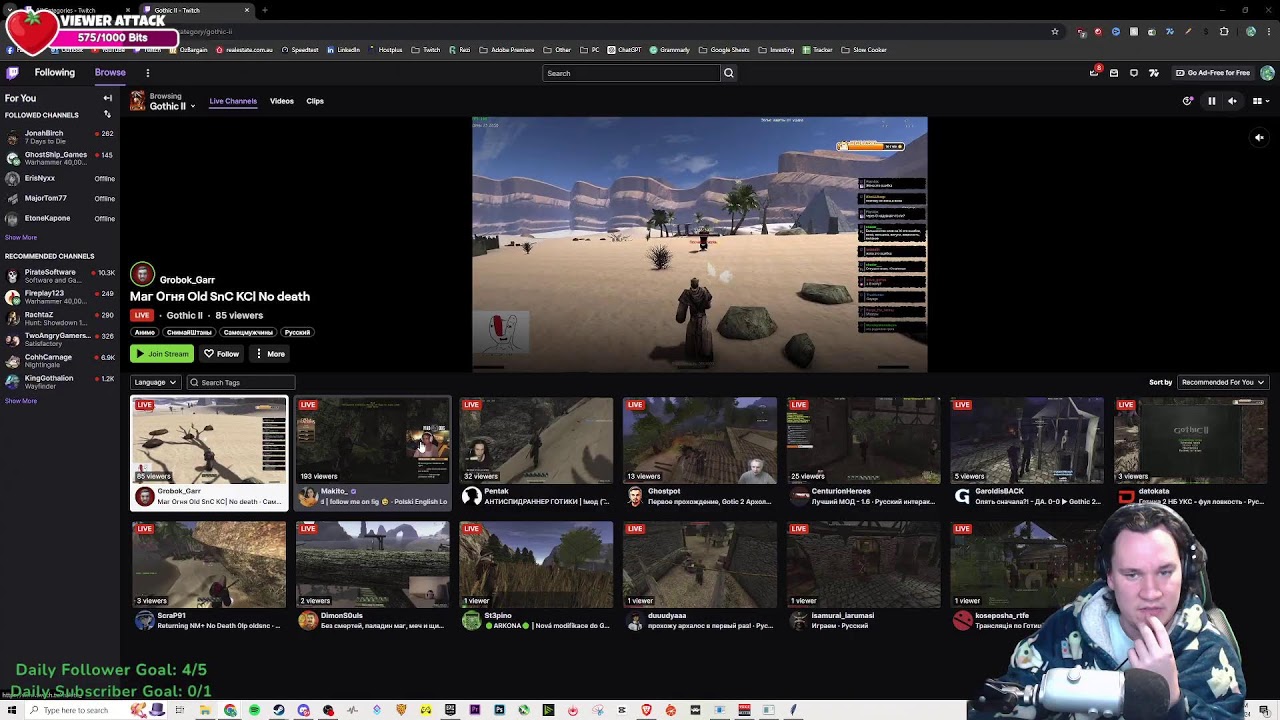
Task: Open the Grammarly bookmark
Action: 670,50
